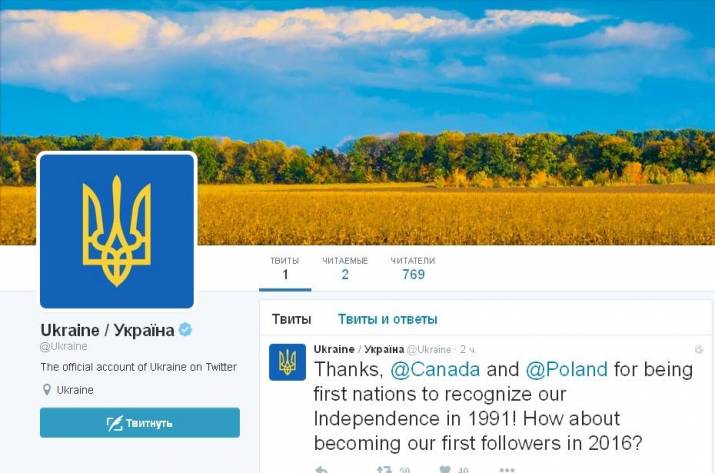Click the reply arrow icon under the tweet

point(321,469)
